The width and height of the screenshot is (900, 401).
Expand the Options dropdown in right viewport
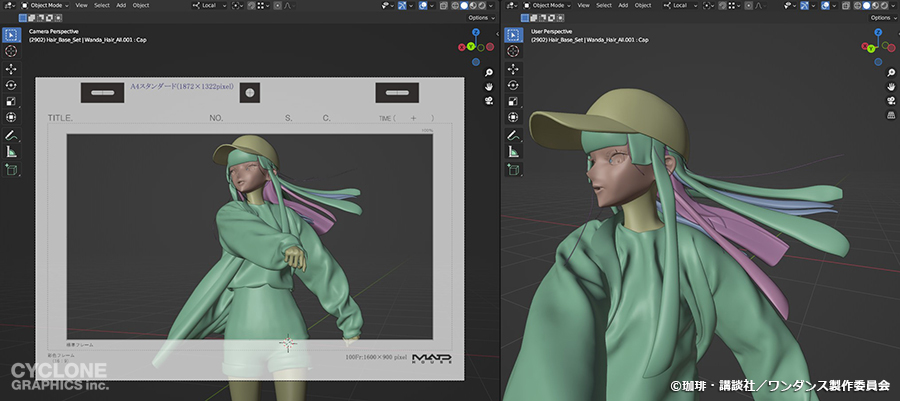coord(880,18)
